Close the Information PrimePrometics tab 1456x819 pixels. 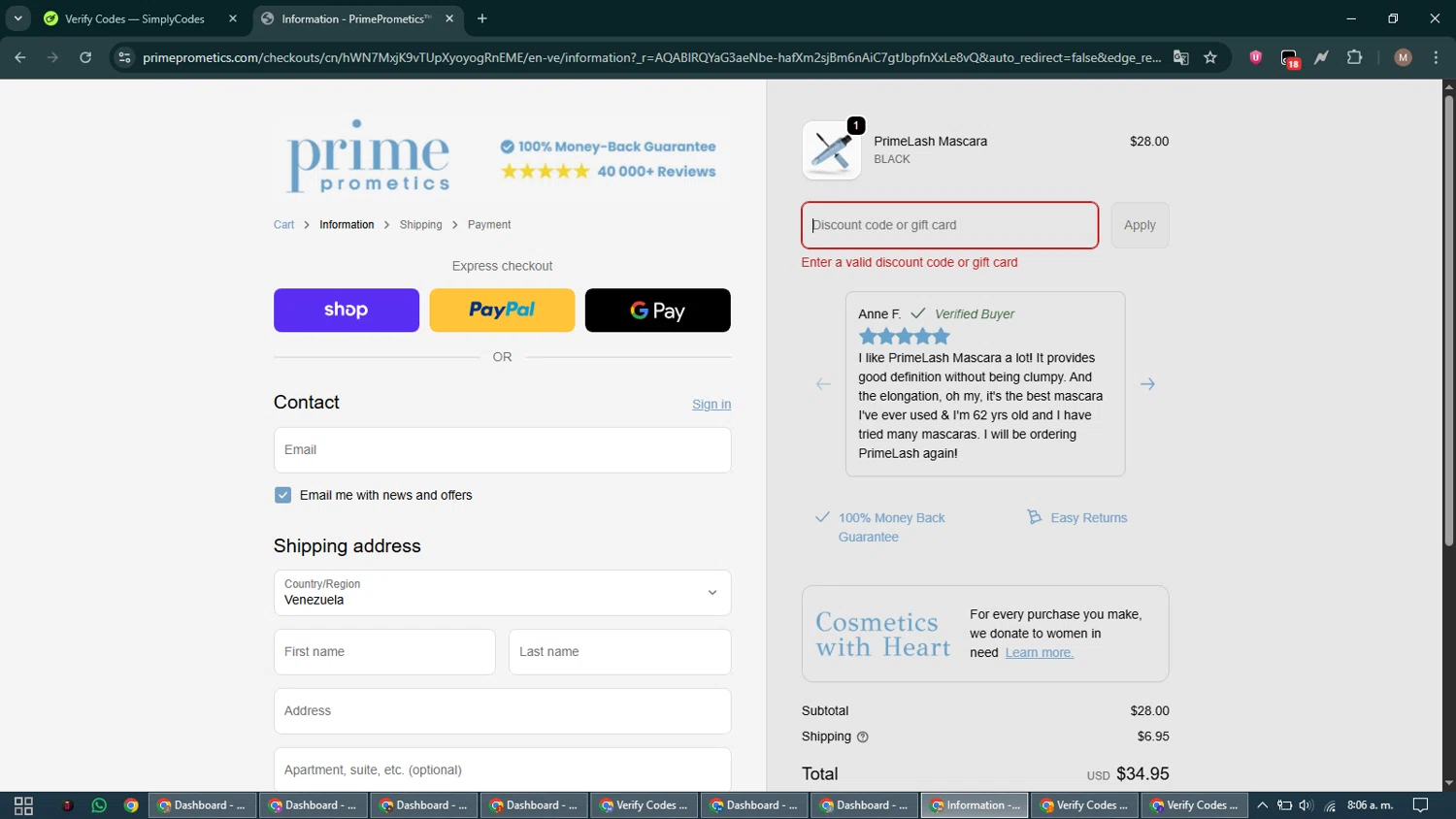[449, 18]
